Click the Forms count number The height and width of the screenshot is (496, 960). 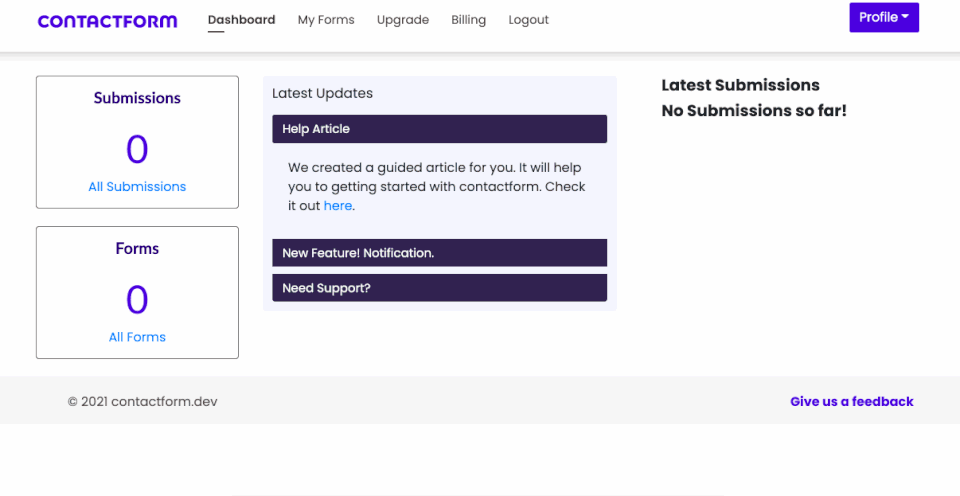pyautogui.click(x=137, y=299)
